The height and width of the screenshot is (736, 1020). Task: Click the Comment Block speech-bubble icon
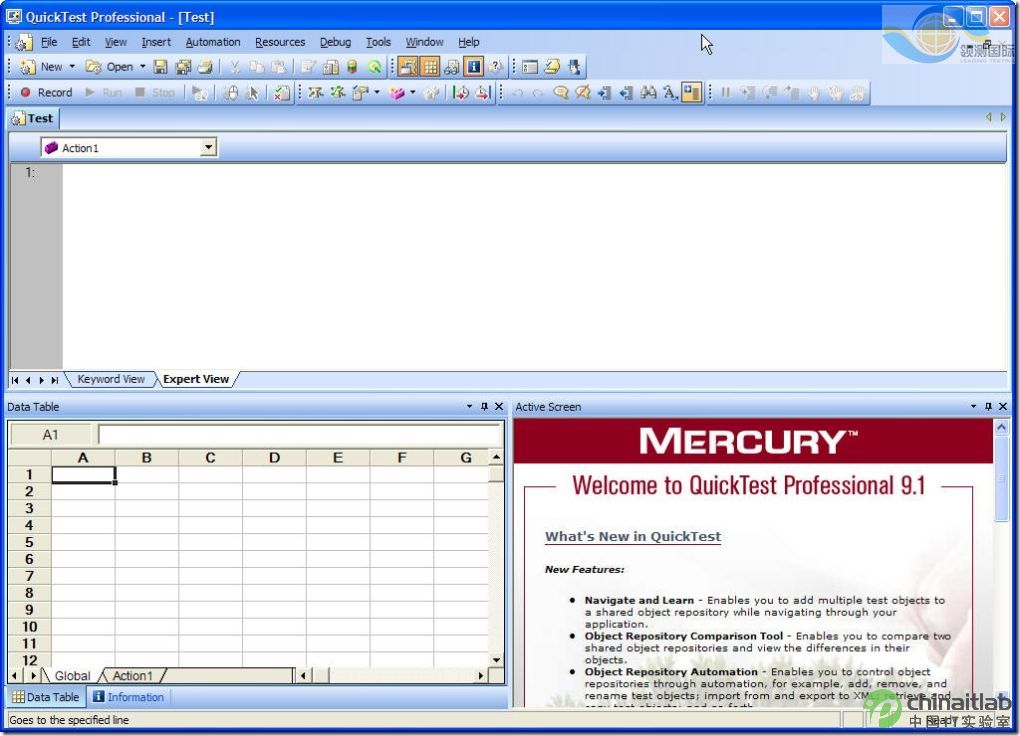(x=561, y=92)
